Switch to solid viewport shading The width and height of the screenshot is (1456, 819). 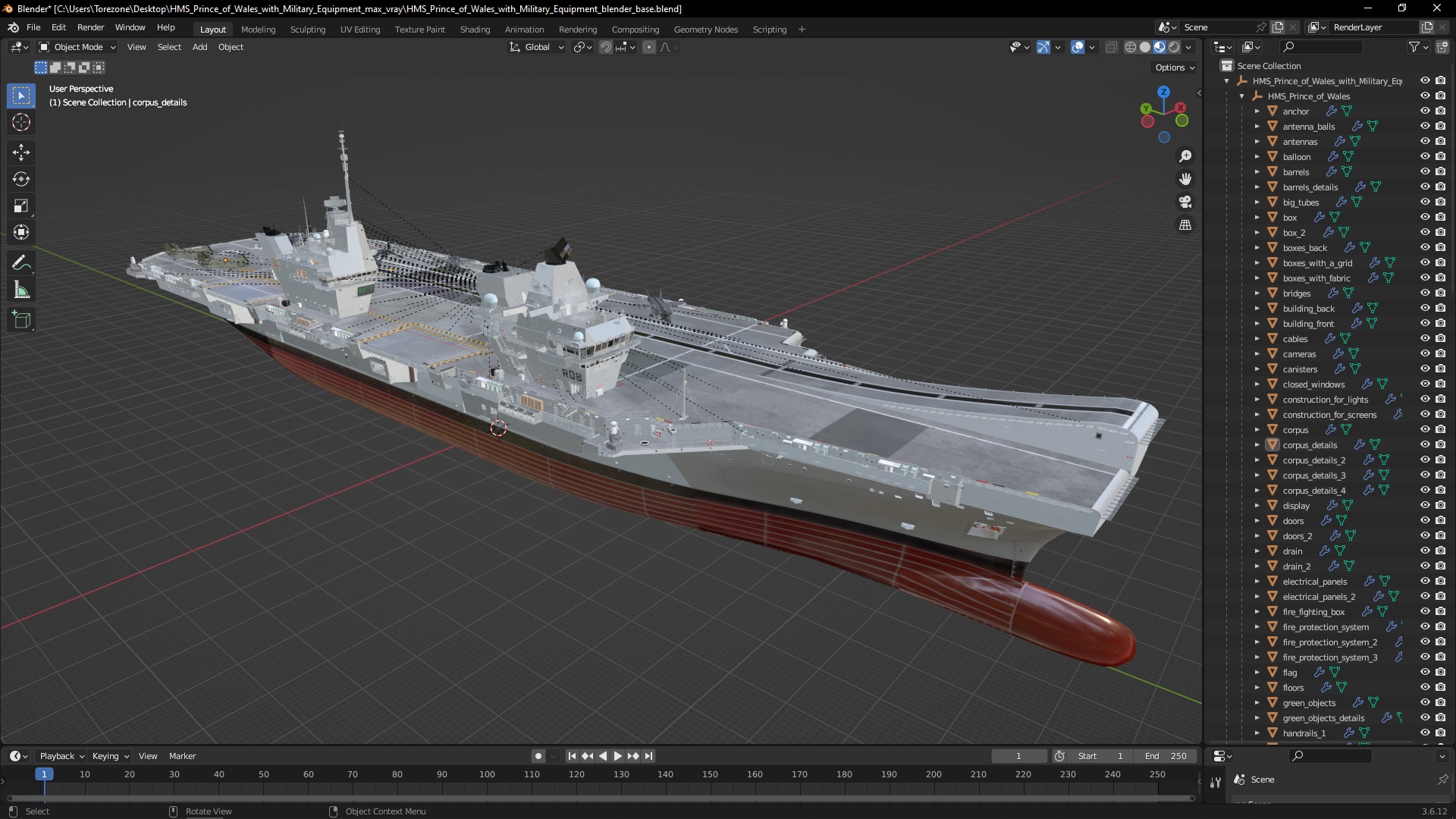[x=1145, y=47]
